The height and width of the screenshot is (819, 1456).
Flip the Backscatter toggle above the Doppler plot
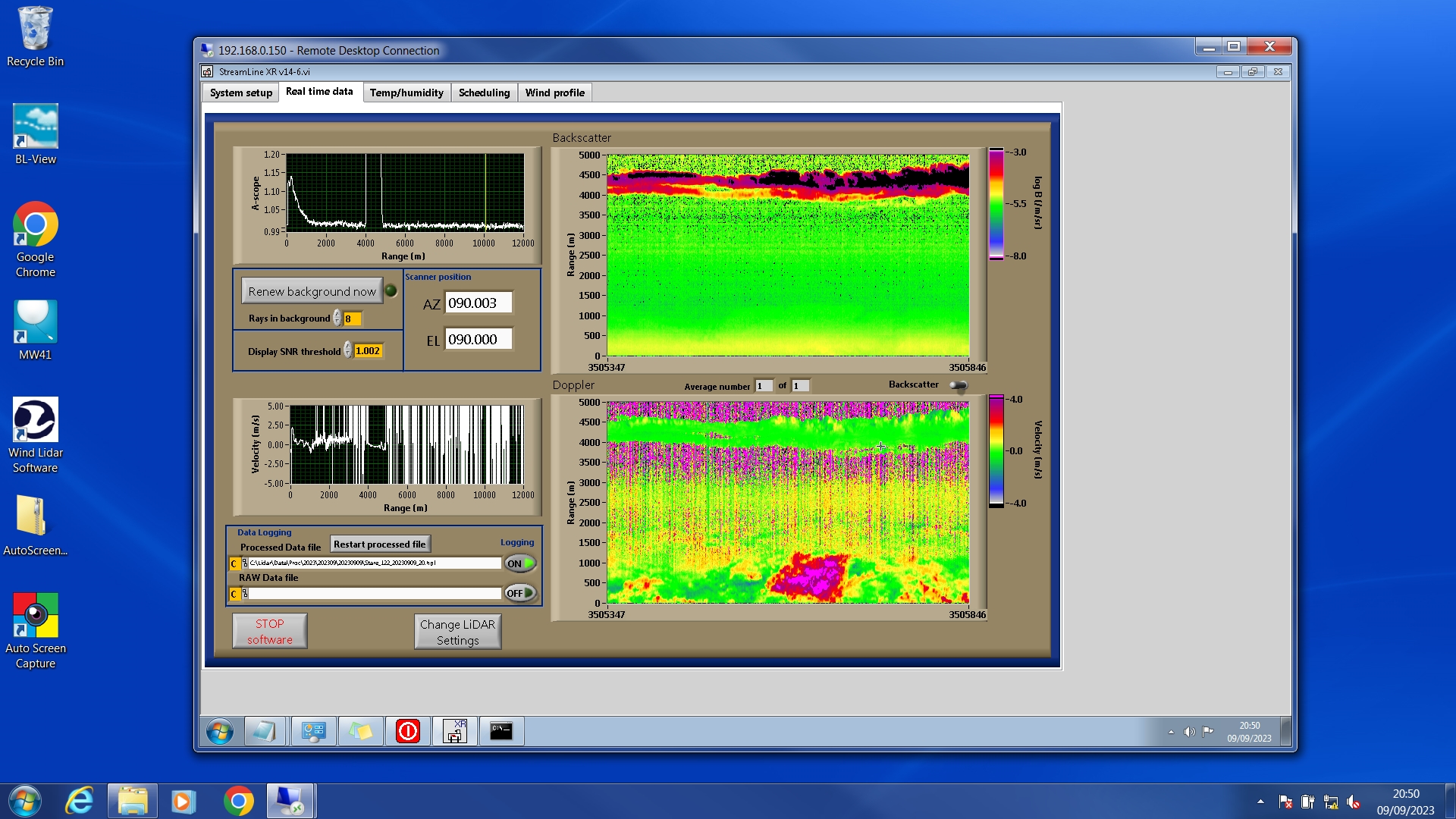(959, 386)
